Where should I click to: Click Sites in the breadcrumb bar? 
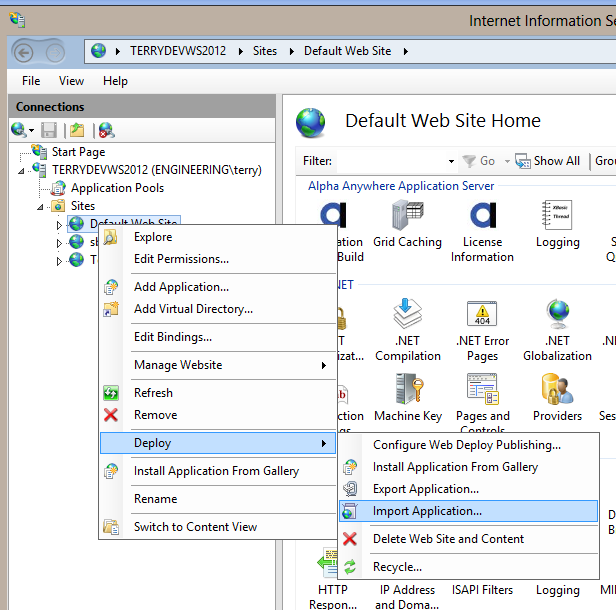(x=264, y=51)
